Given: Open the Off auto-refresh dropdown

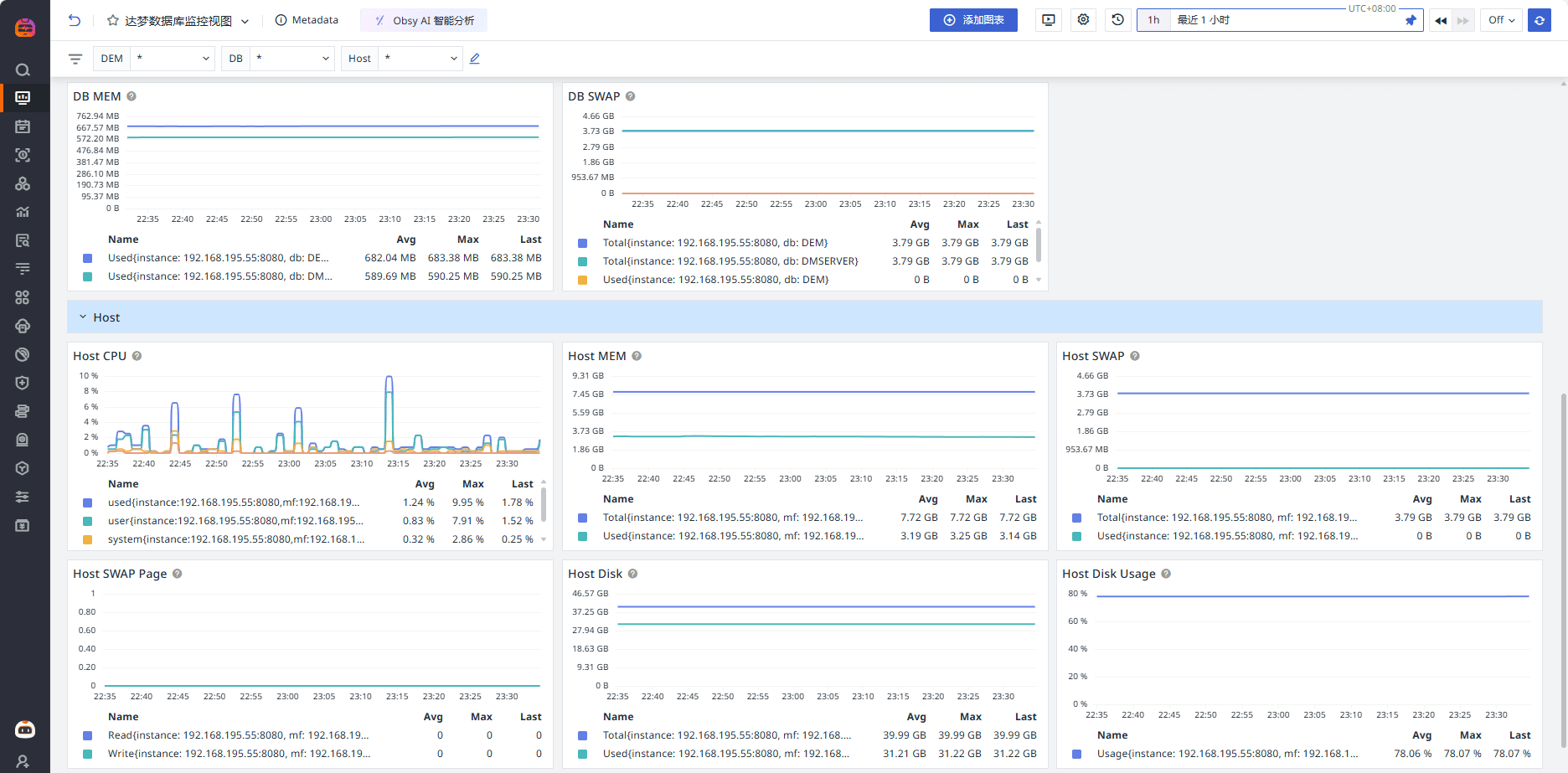Looking at the screenshot, I should (1502, 20).
